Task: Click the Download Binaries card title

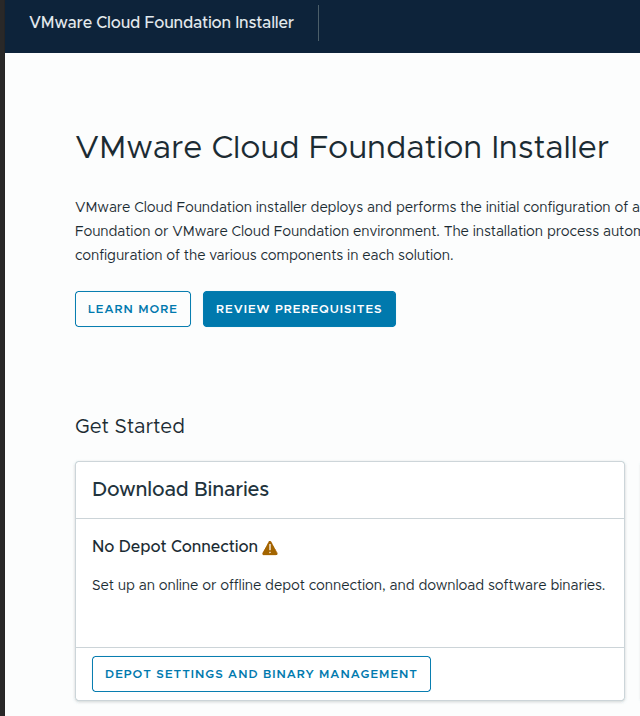Action: (180, 489)
